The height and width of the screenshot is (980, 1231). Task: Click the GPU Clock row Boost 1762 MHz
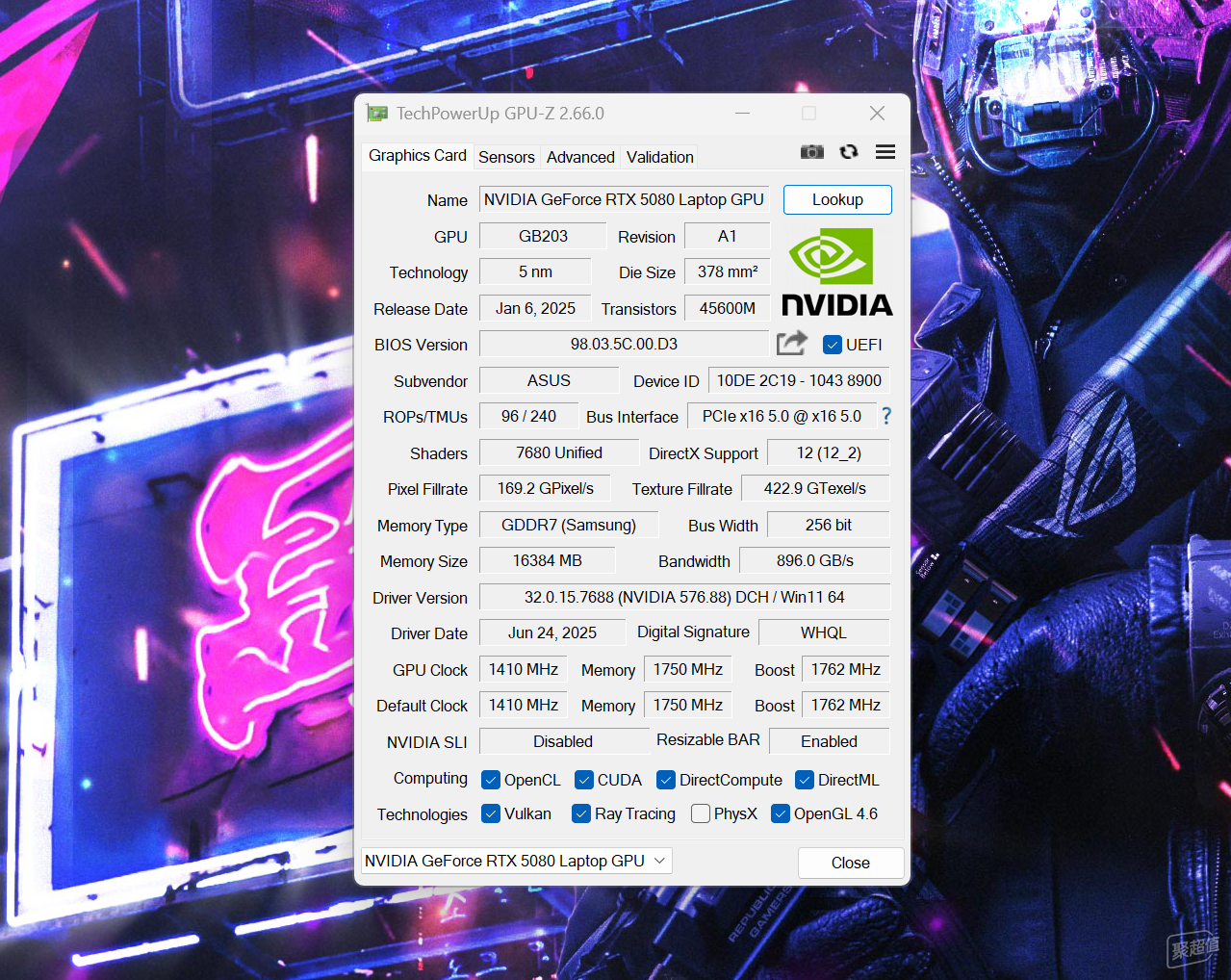[x=846, y=669]
